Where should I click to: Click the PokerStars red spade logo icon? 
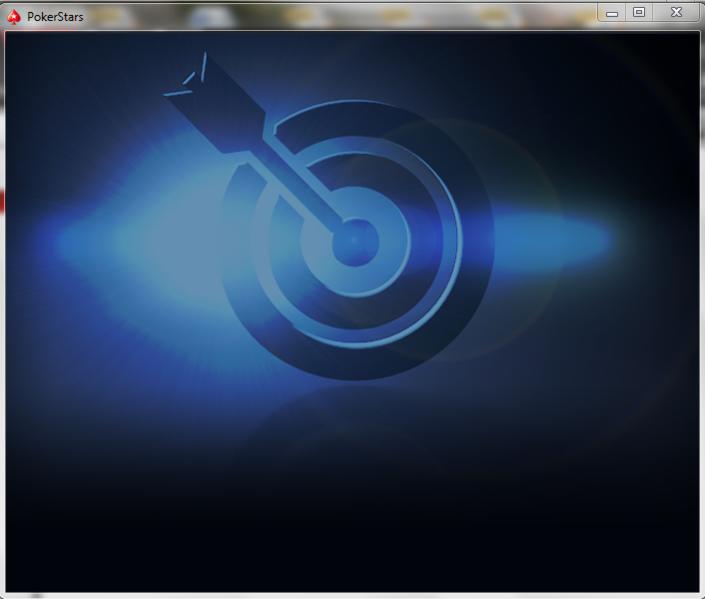(x=14, y=17)
